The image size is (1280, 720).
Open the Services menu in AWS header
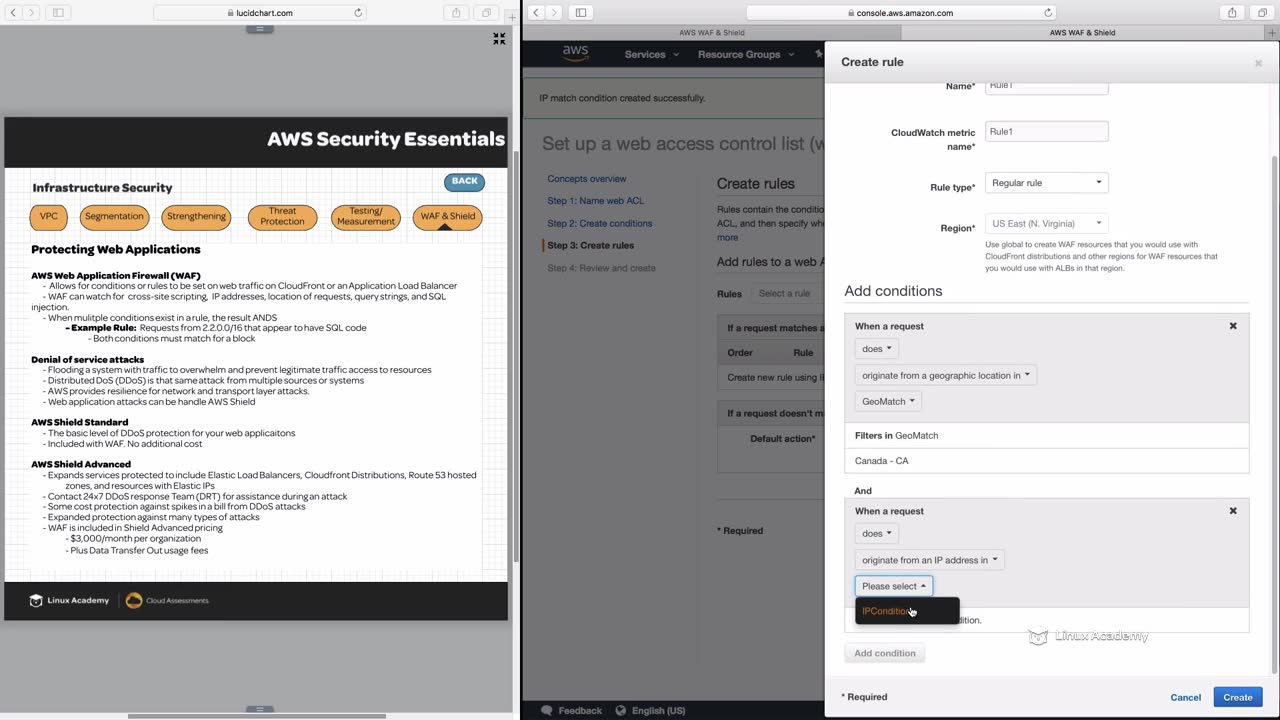click(x=651, y=54)
